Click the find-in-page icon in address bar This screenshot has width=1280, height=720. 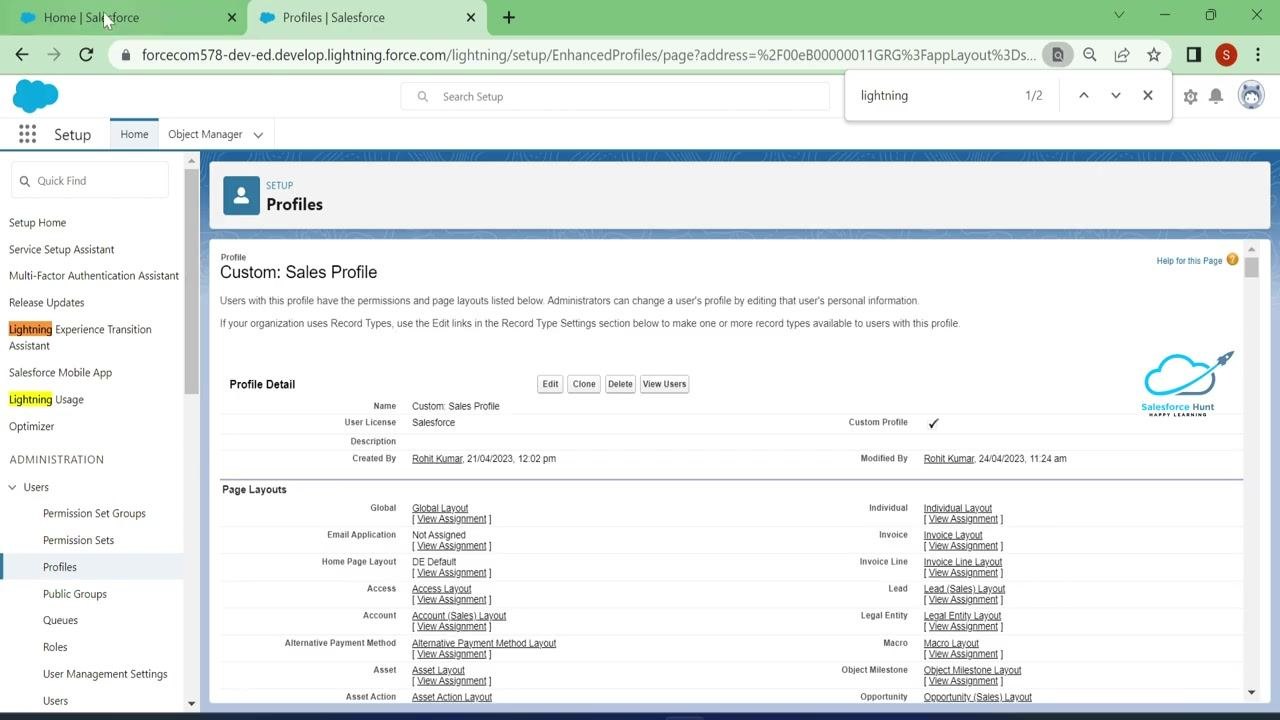[1057, 55]
